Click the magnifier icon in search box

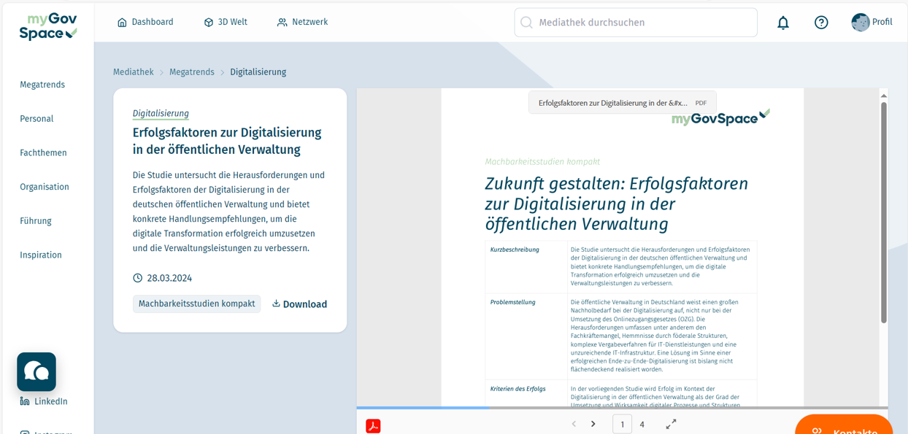tap(526, 23)
